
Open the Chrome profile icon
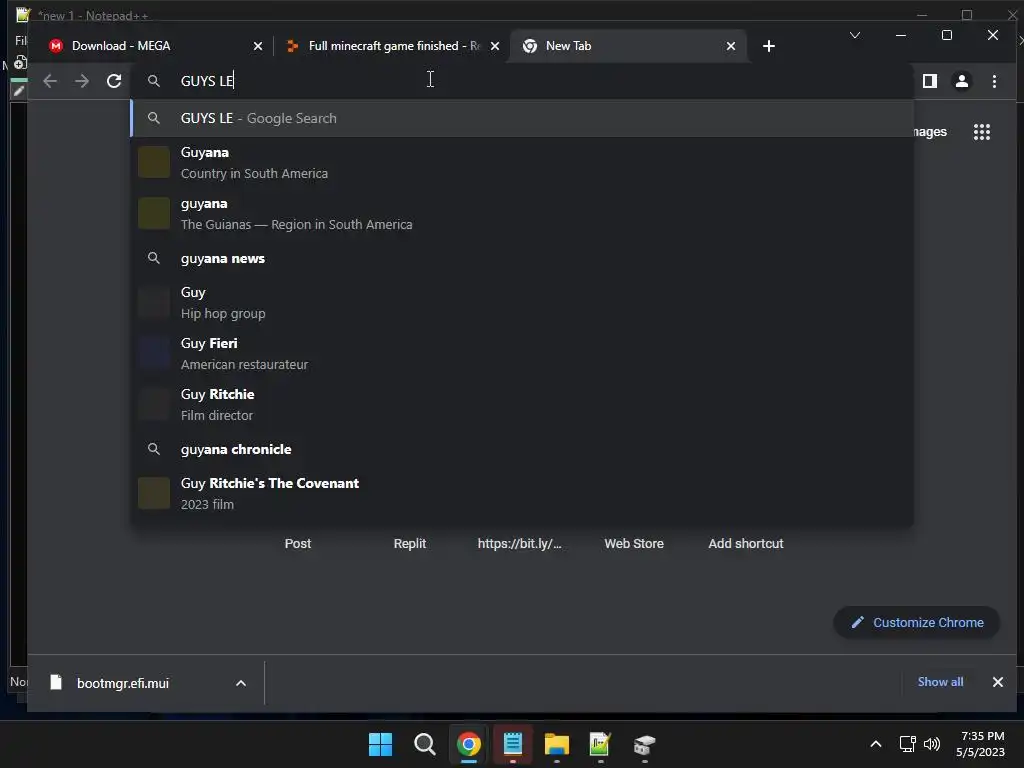(x=962, y=81)
